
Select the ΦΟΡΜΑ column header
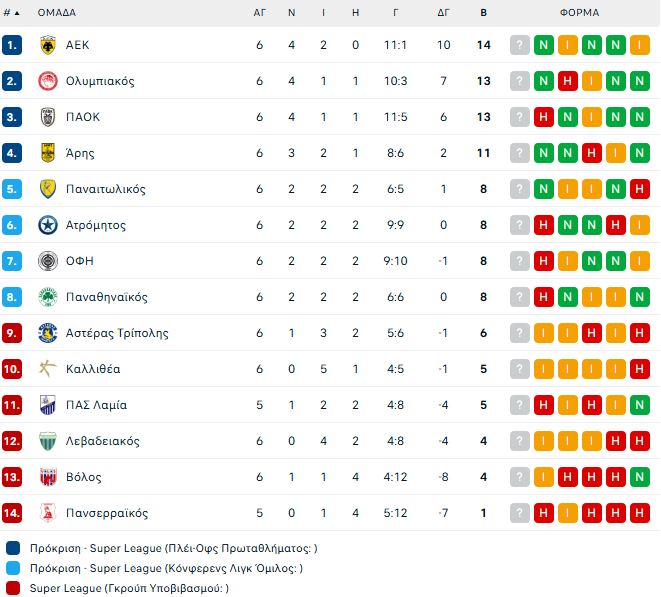coord(580,13)
